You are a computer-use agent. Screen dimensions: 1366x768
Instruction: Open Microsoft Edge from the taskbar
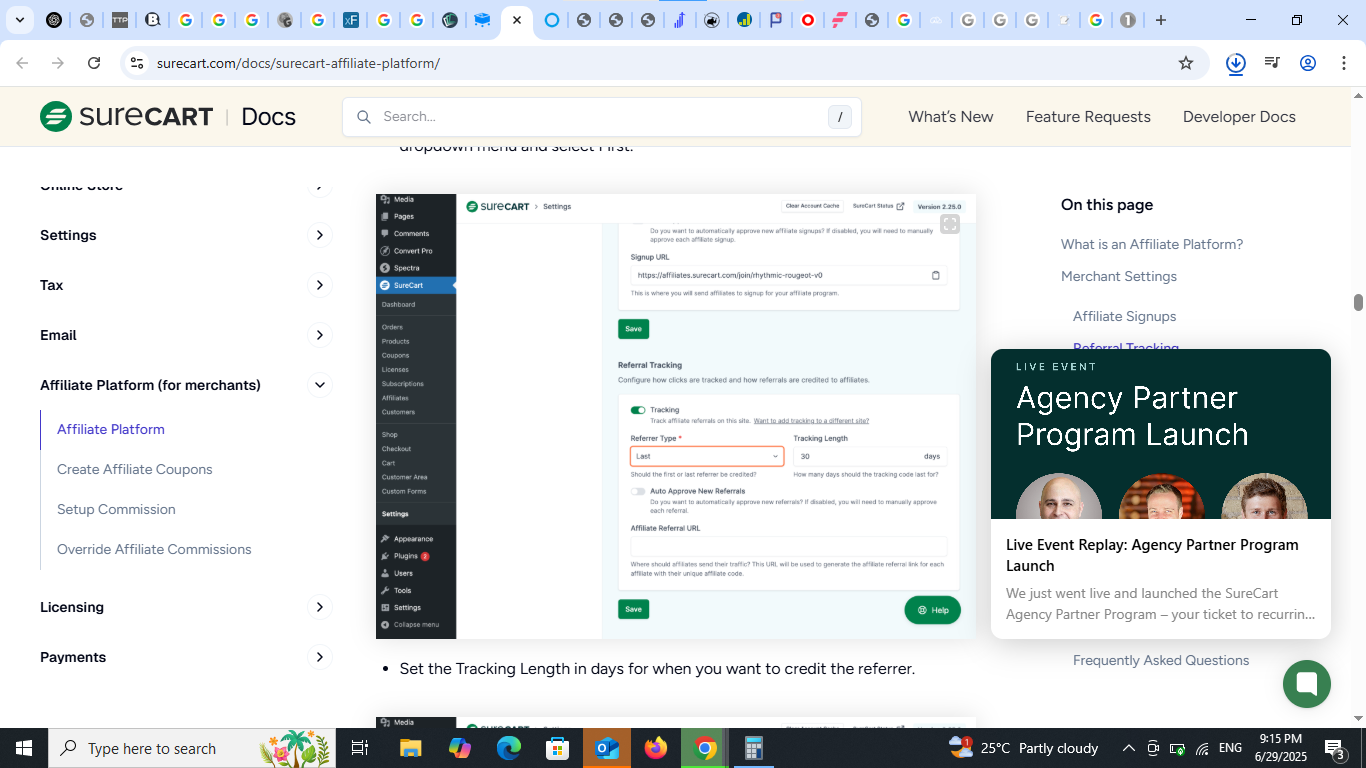click(509, 748)
